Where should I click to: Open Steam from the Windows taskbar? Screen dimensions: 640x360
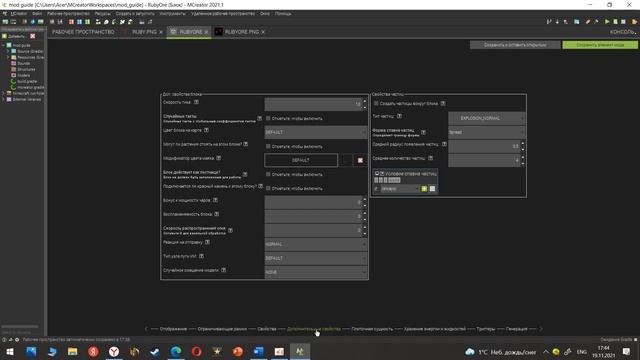tap(155, 351)
